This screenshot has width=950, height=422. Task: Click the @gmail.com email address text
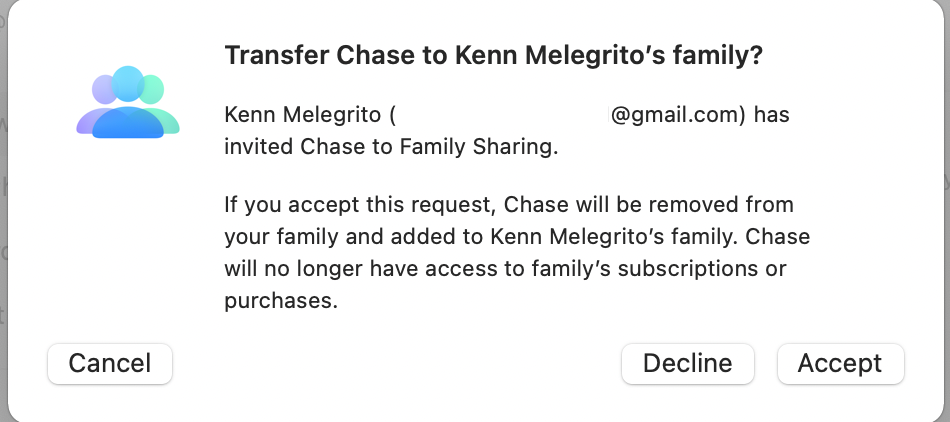[x=678, y=115]
